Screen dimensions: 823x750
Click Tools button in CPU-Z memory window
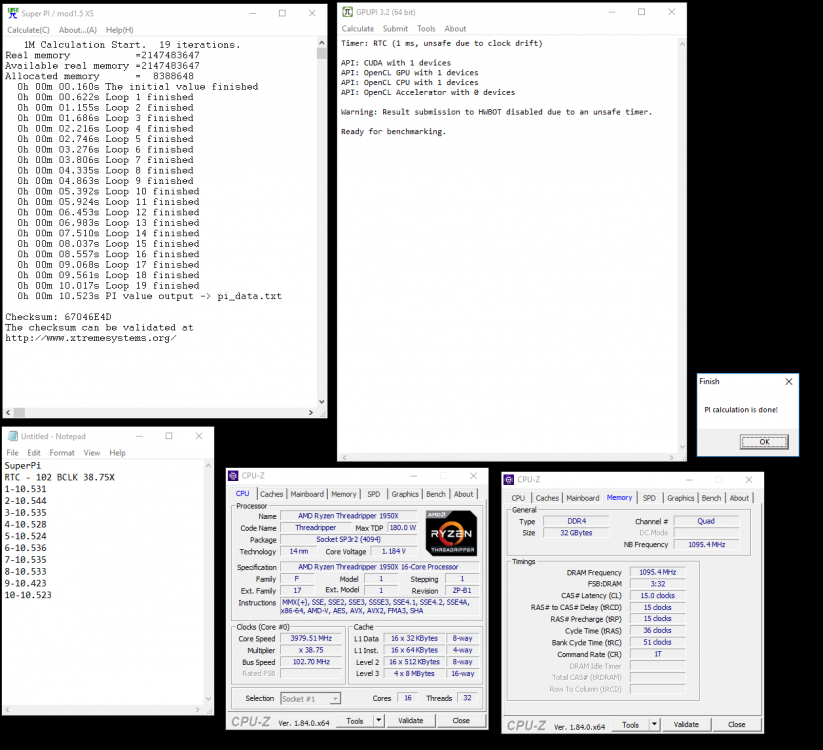coord(630,725)
